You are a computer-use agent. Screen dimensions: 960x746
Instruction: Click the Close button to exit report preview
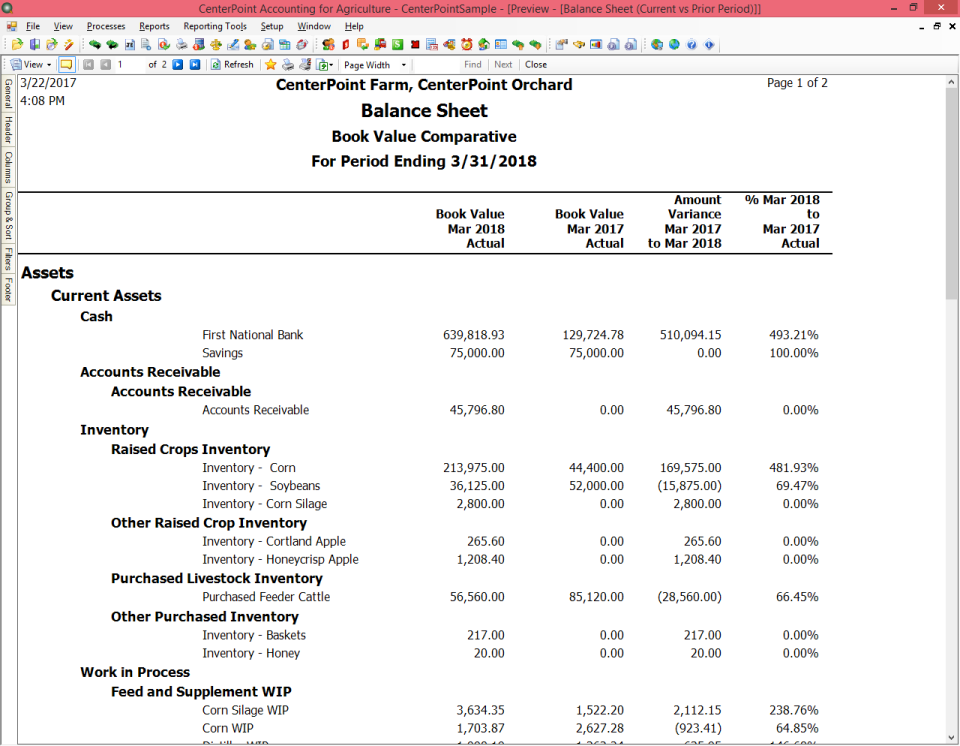click(535, 64)
